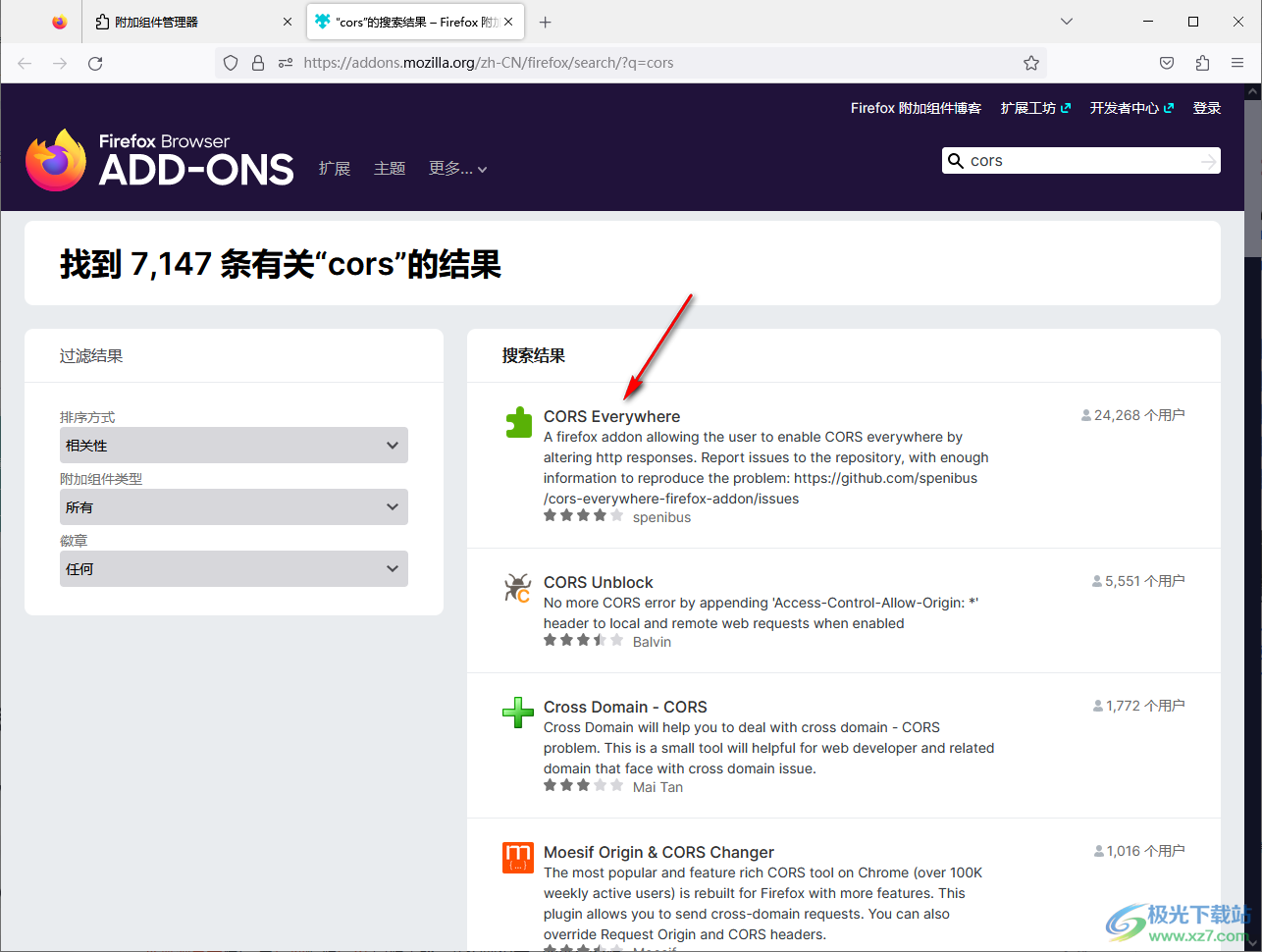The height and width of the screenshot is (952, 1262).
Task: Click the 1,016 个用户 count
Action: 1138,852
